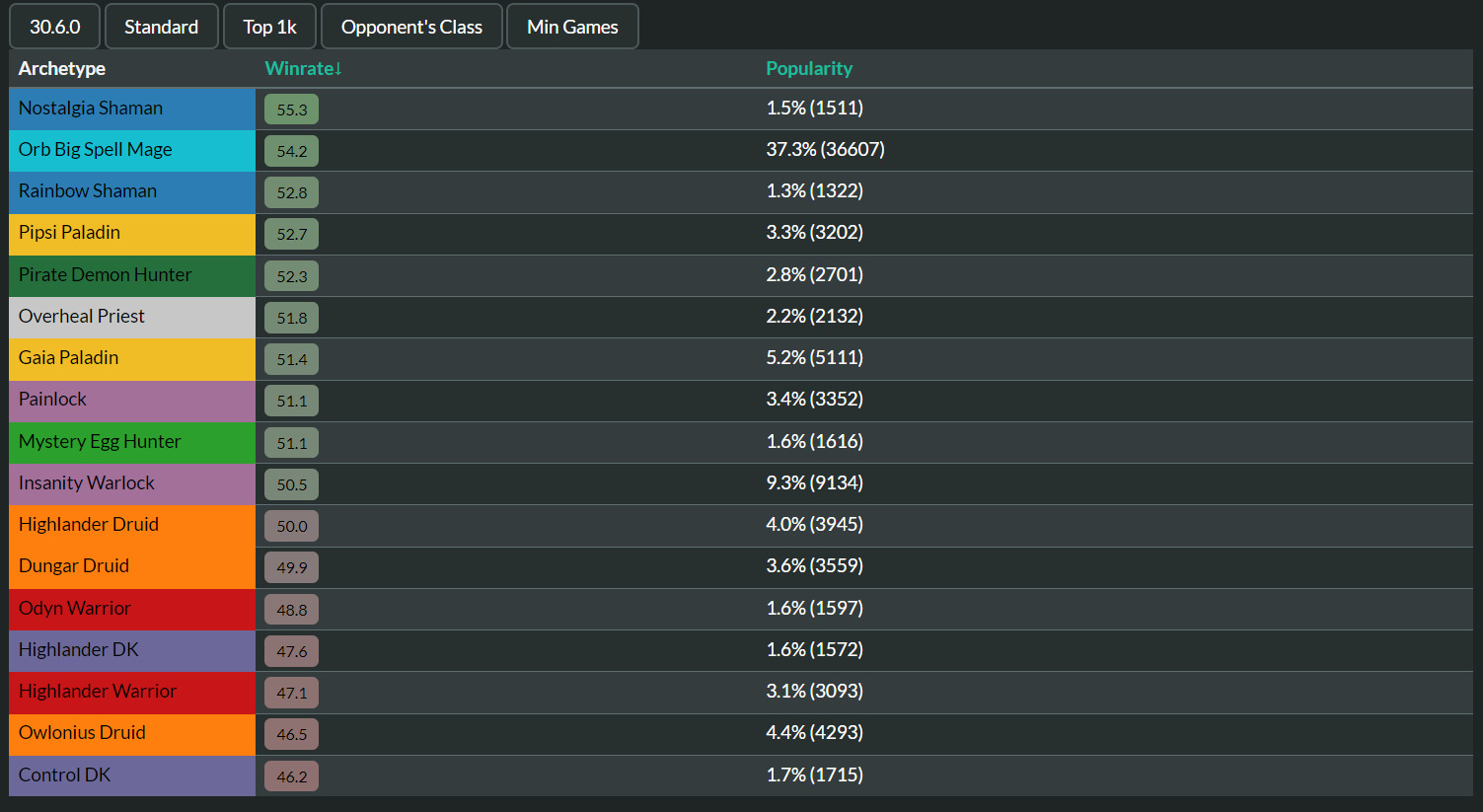Click the 52.3 winrate badge
Image resolution: width=1483 pixels, height=812 pixels.
[x=291, y=276]
